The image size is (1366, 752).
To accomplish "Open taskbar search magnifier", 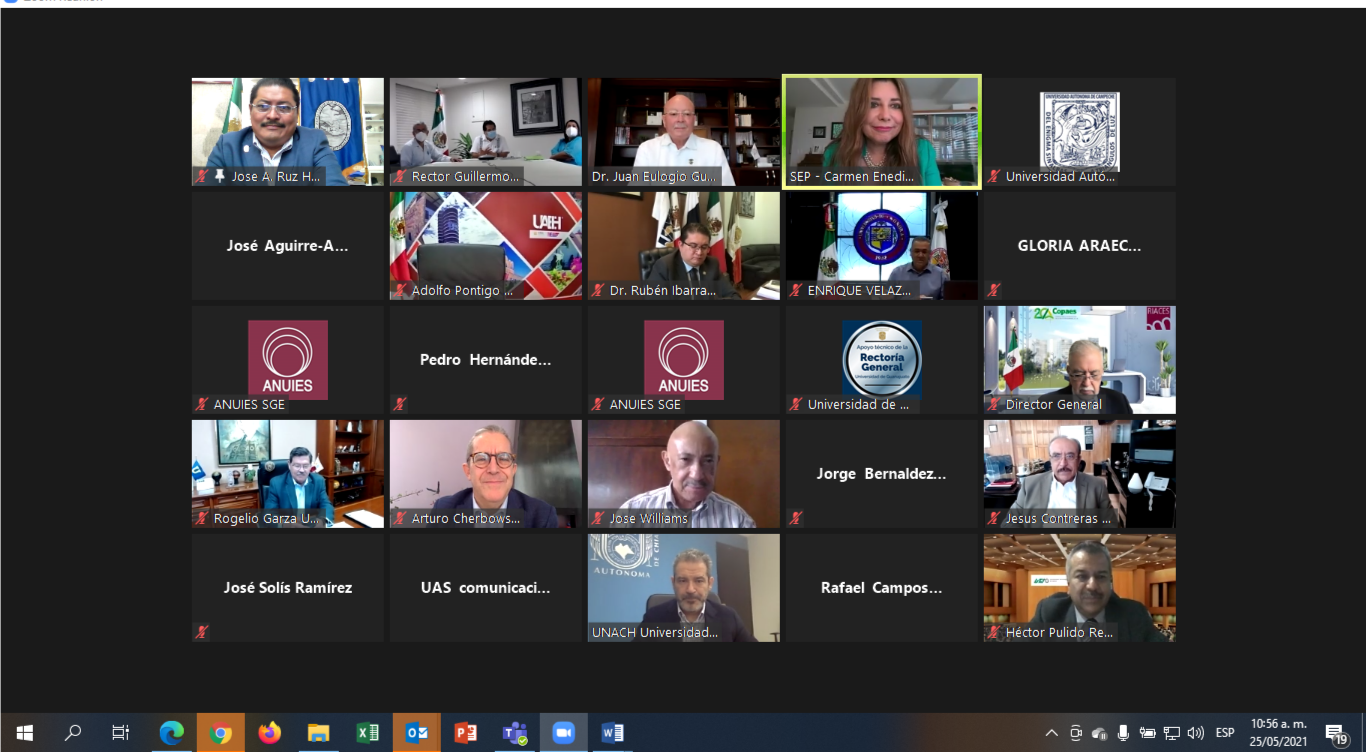I will click(73, 733).
